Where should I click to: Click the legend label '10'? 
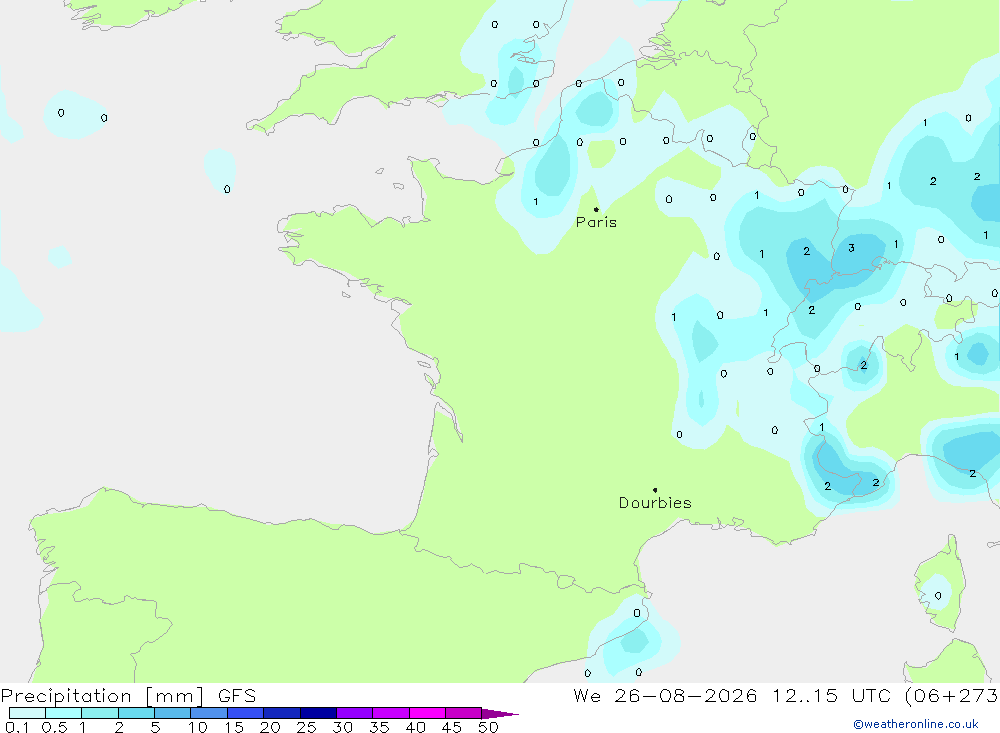click(198, 727)
